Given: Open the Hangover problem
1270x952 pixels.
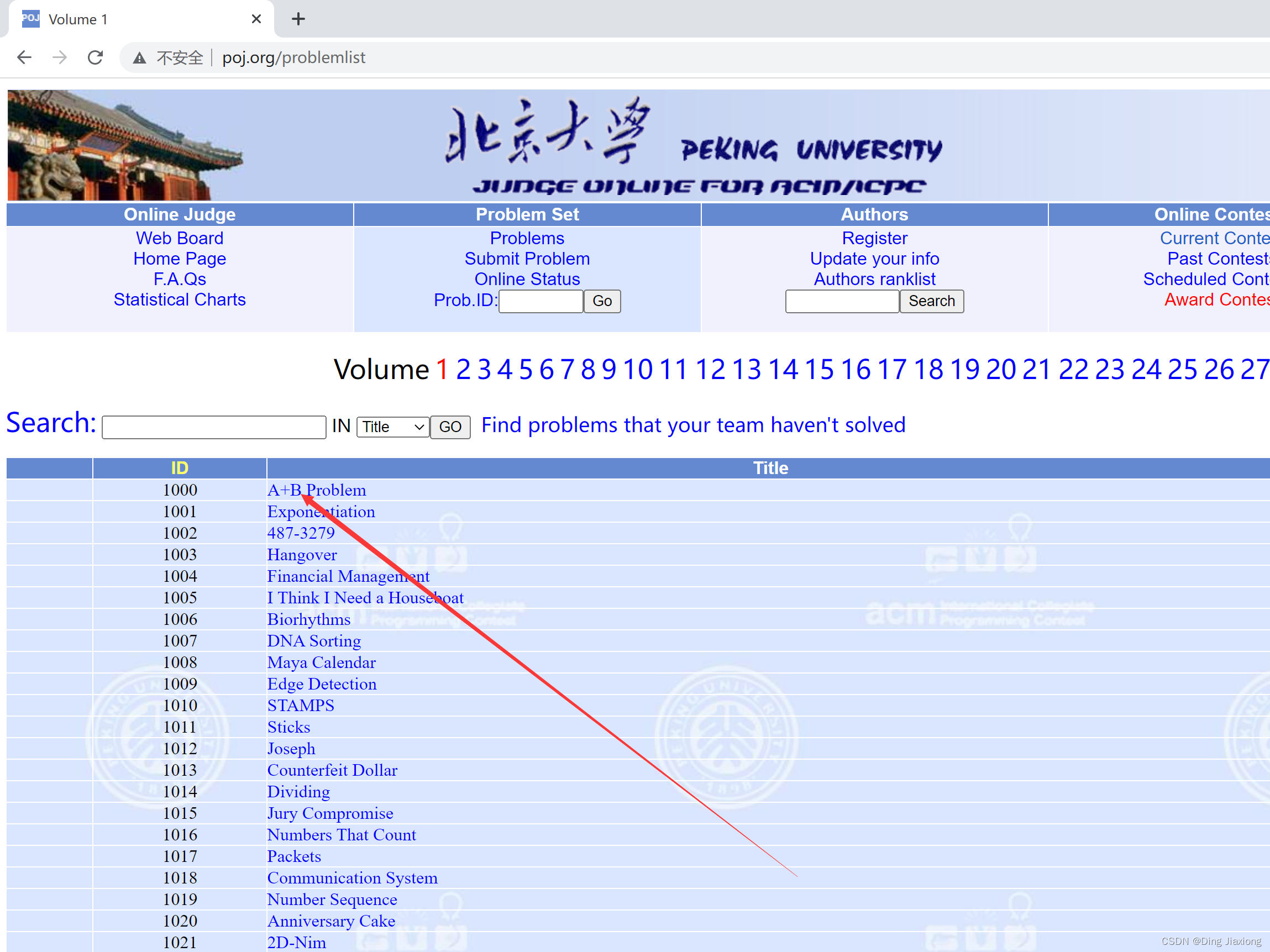Looking at the screenshot, I should coord(302,554).
